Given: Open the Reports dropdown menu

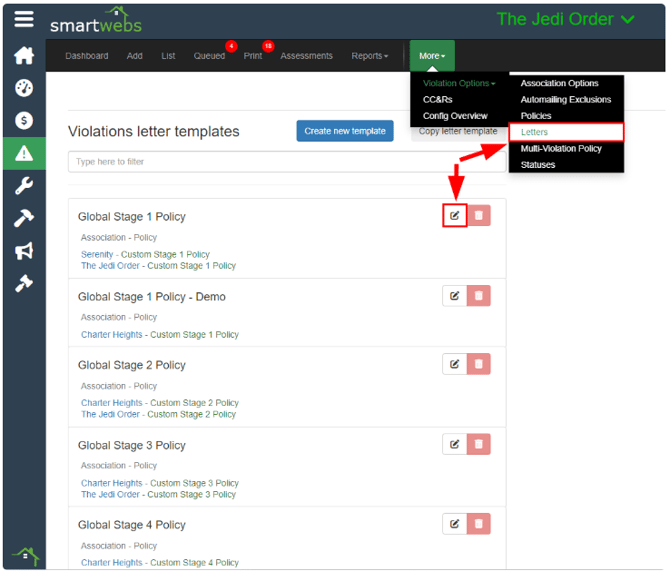Looking at the screenshot, I should tap(369, 56).
